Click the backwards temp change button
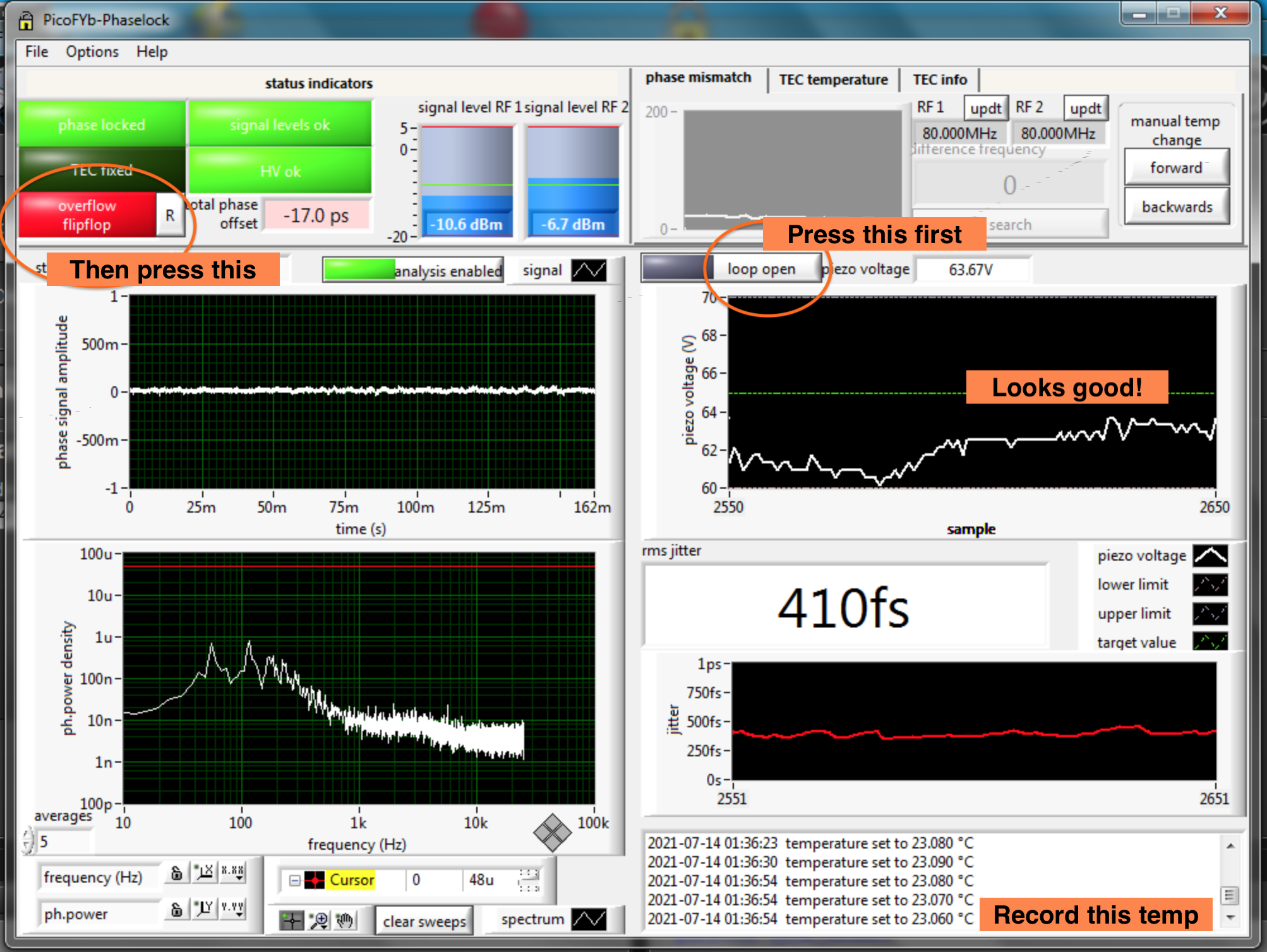Viewport: 1267px width, 952px height. [1177, 206]
